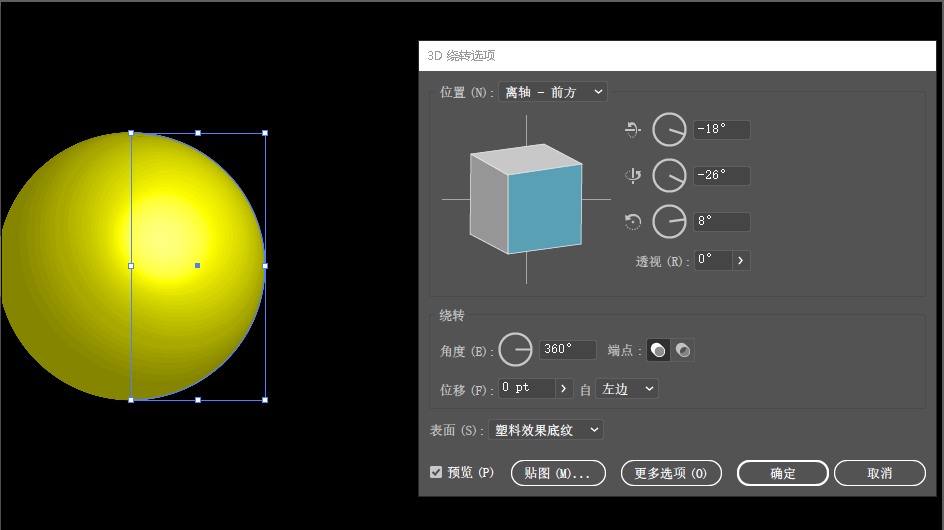Viewport: 944px width, 530px height.
Task: Click the -18° rotation input field
Action: coord(722,129)
